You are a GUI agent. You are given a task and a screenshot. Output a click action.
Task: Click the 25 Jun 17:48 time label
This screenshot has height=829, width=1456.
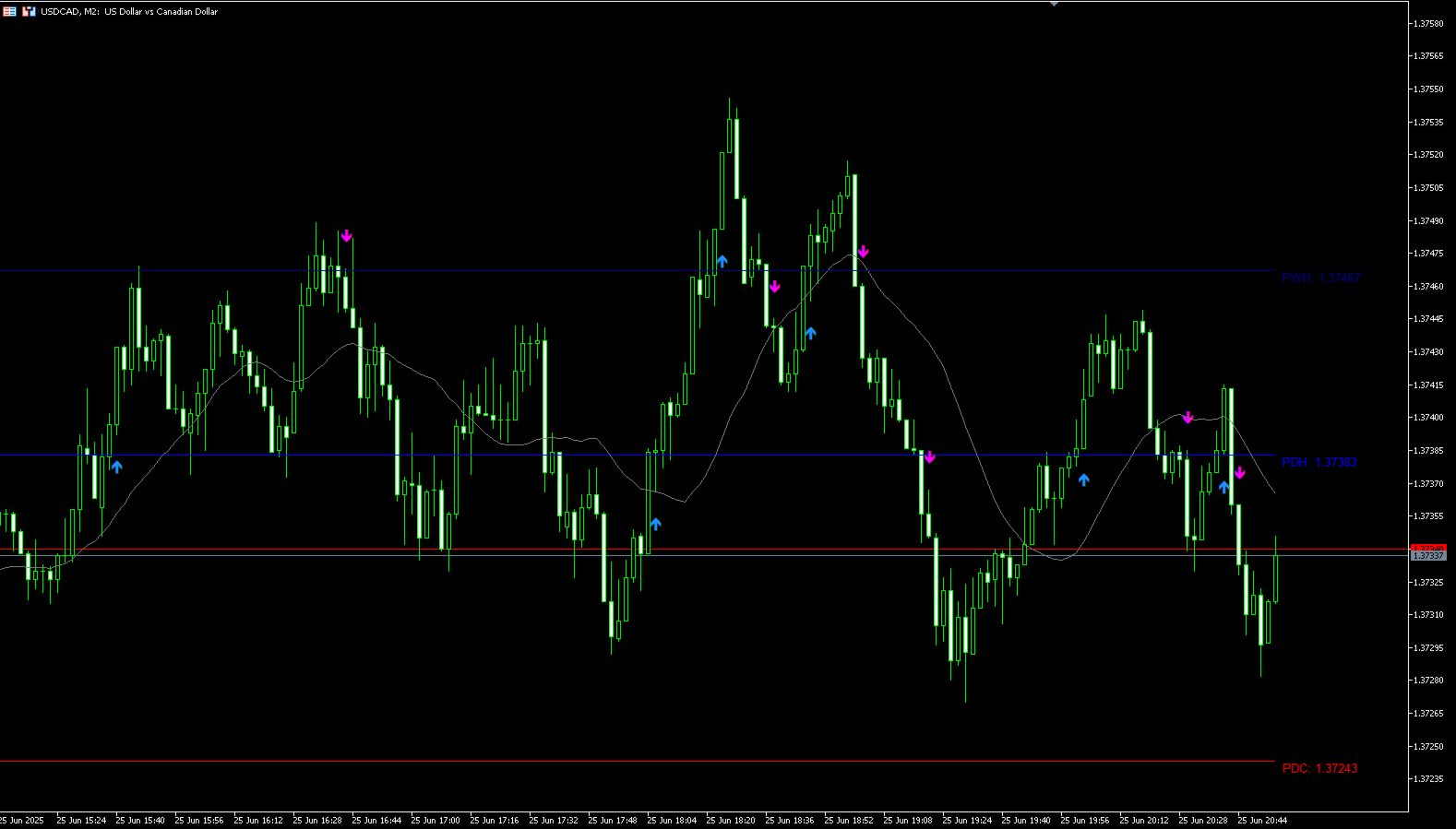coord(613,820)
